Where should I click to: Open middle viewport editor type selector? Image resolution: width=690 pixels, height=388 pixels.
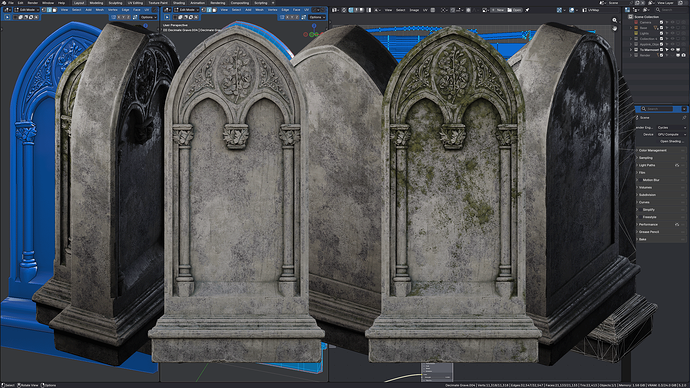coord(168,10)
